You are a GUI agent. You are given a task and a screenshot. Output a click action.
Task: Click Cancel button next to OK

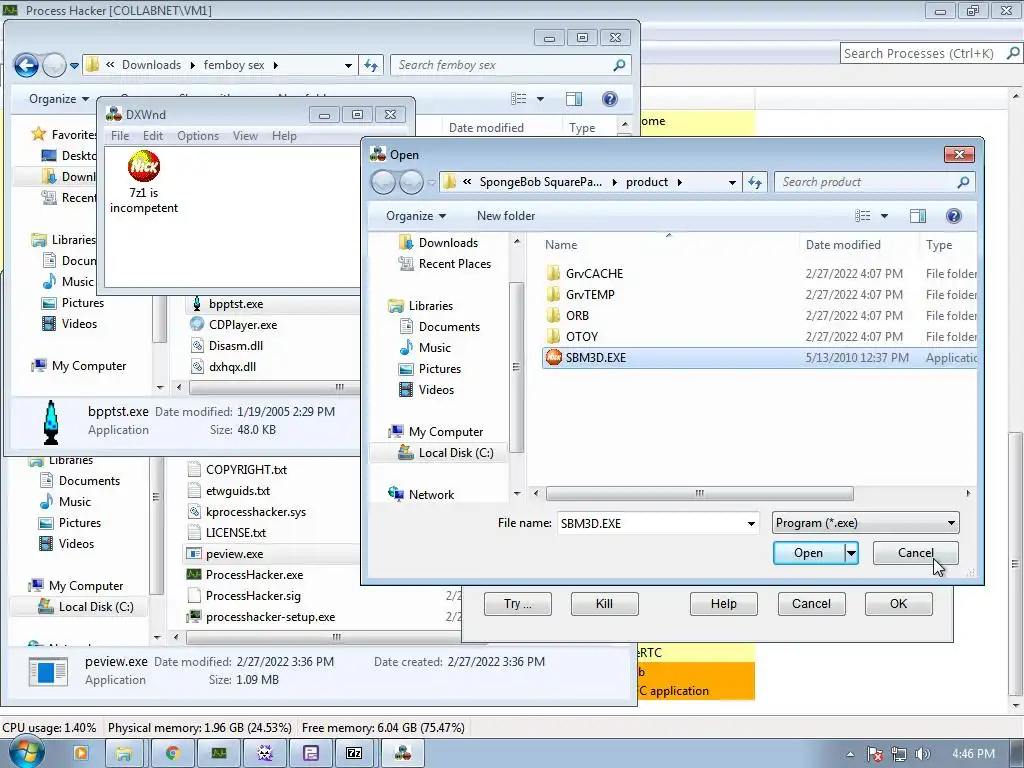click(811, 603)
